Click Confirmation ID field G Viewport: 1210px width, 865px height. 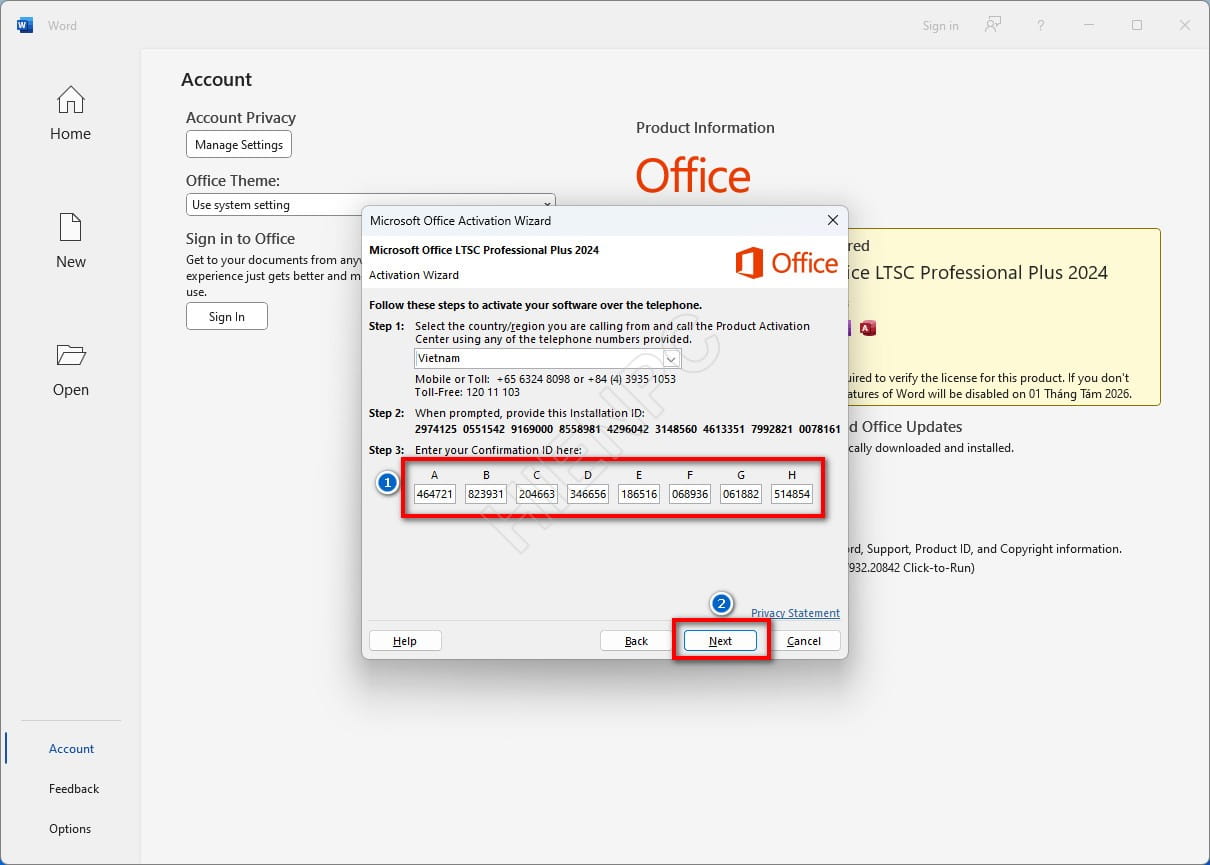coord(741,494)
